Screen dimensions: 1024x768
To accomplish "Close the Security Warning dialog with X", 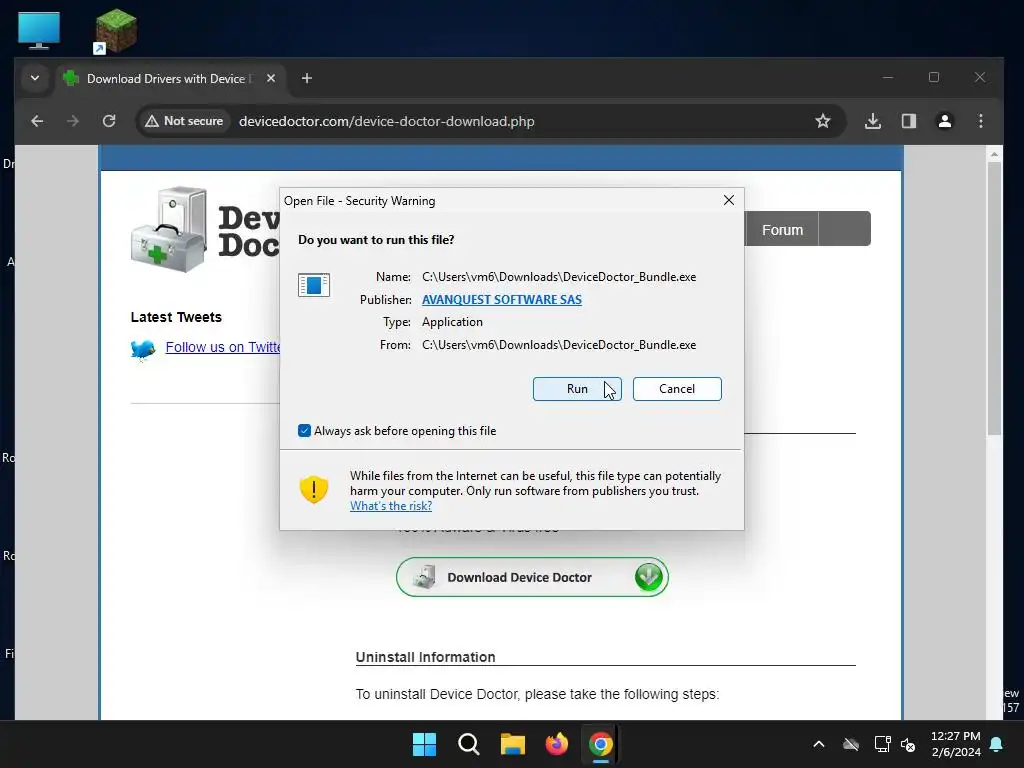I will click(x=729, y=200).
